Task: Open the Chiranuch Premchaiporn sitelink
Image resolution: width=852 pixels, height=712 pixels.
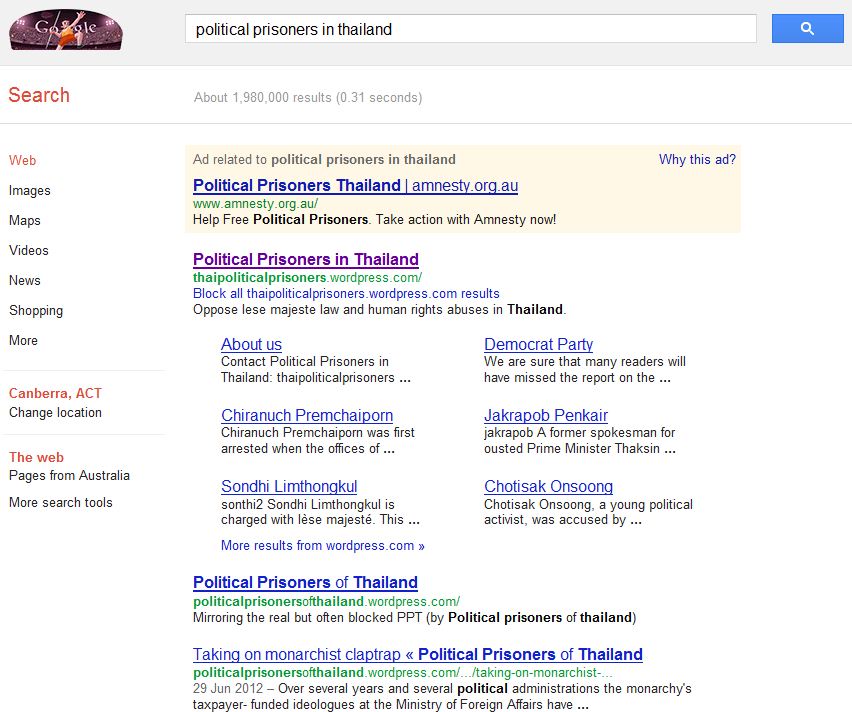Action: point(307,415)
